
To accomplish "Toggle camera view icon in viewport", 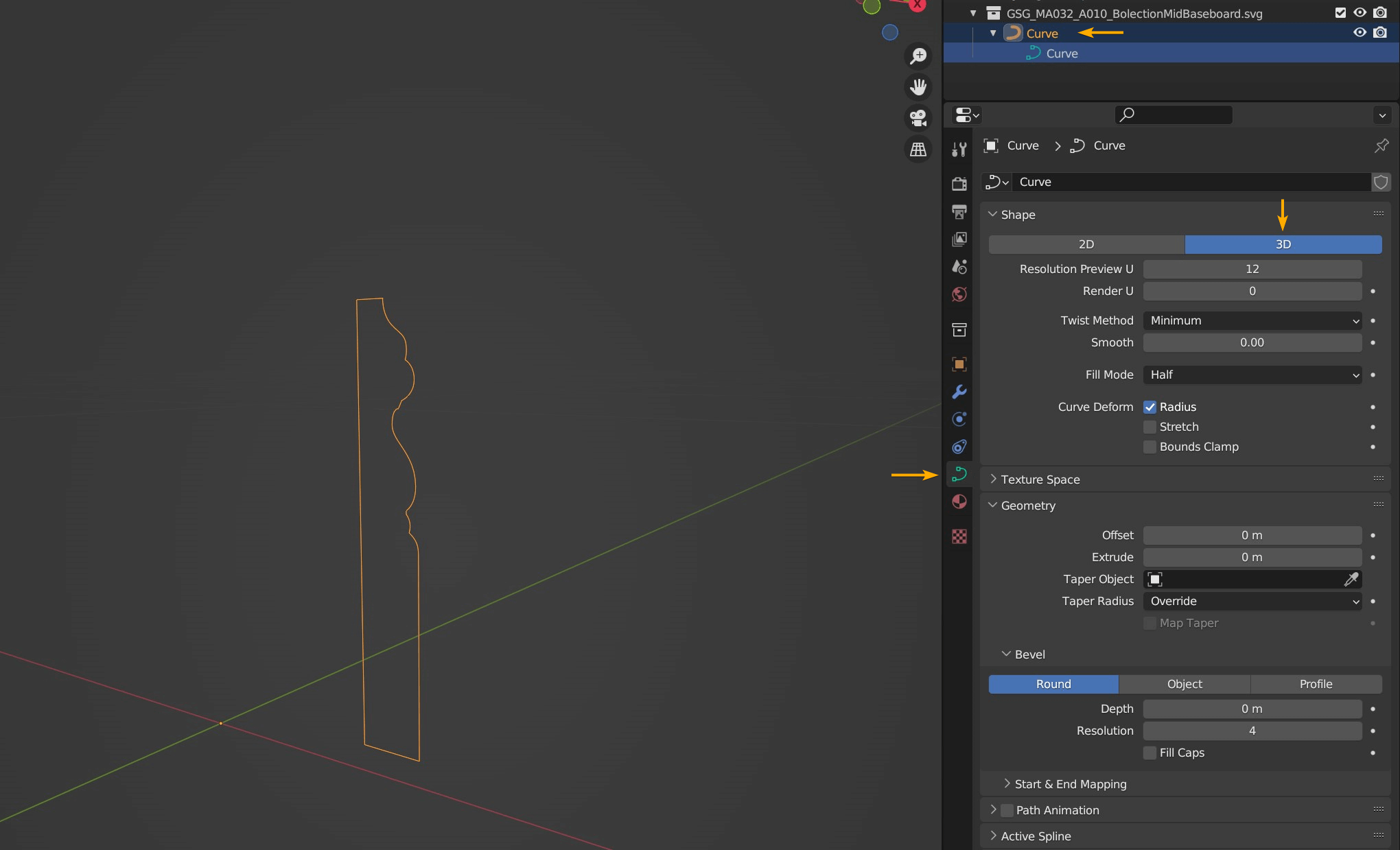I will [918, 118].
